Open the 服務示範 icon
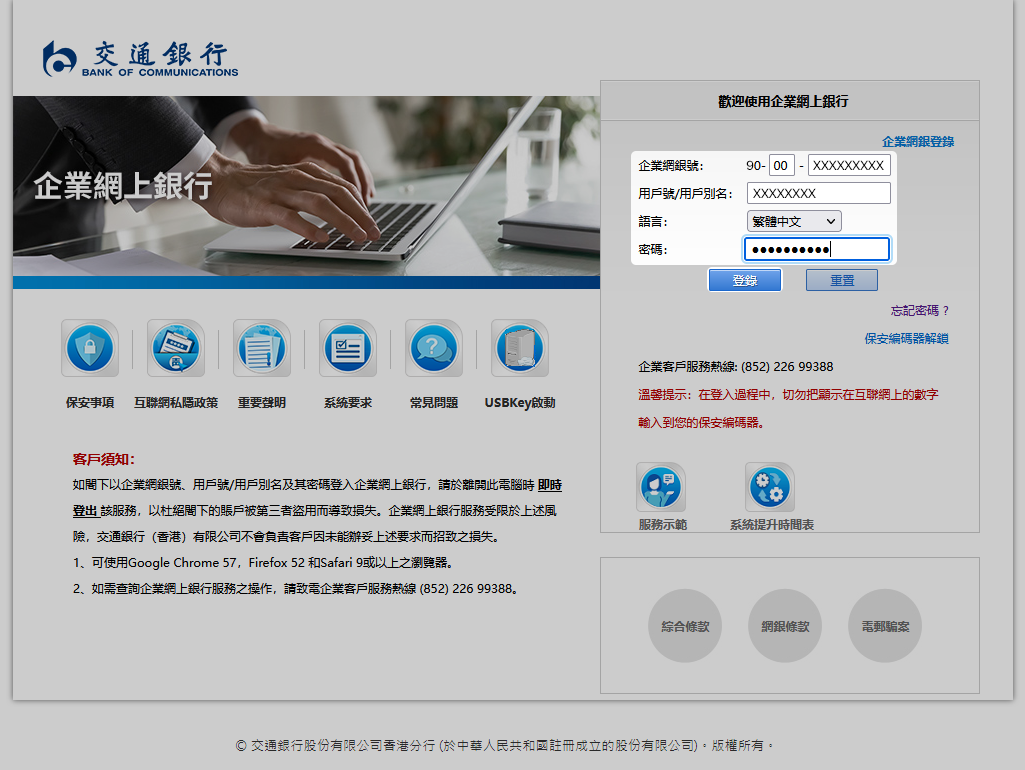1025x770 pixels. (661, 487)
